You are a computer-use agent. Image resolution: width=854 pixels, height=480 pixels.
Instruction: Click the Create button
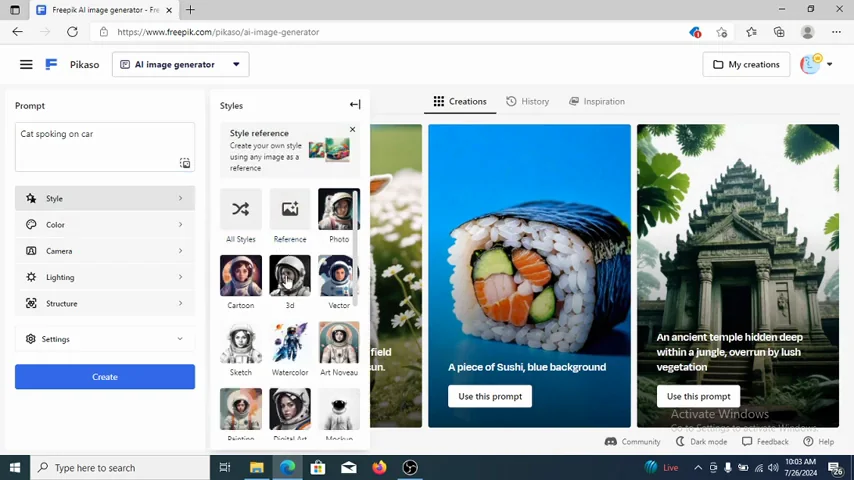pyautogui.click(x=105, y=376)
